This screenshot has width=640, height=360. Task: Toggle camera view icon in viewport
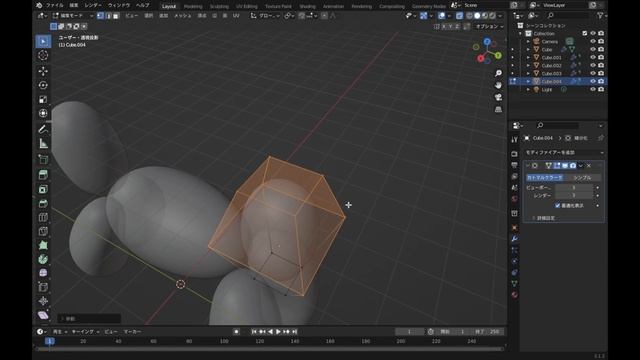click(498, 97)
